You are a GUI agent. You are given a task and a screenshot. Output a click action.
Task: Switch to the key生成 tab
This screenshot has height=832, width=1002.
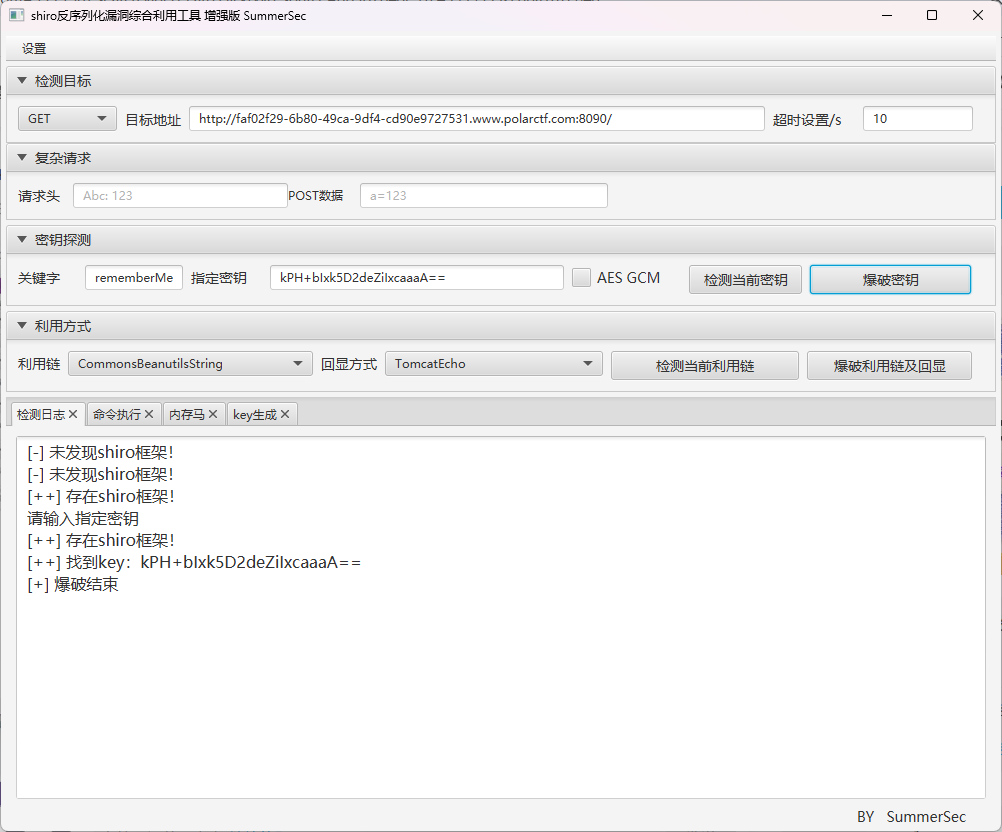[255, 413]
